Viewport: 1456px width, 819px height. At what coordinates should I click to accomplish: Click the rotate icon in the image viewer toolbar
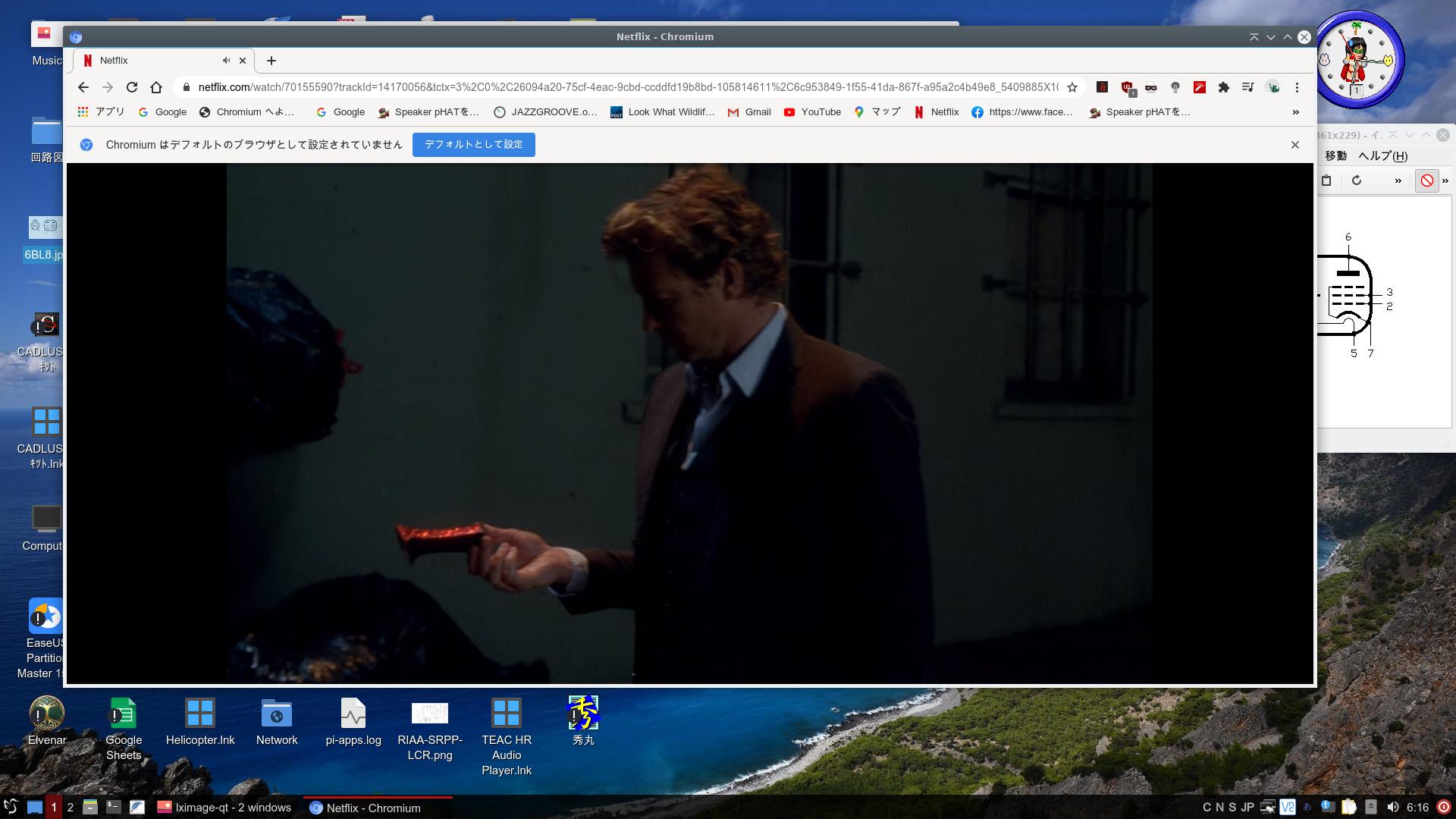1357,180
